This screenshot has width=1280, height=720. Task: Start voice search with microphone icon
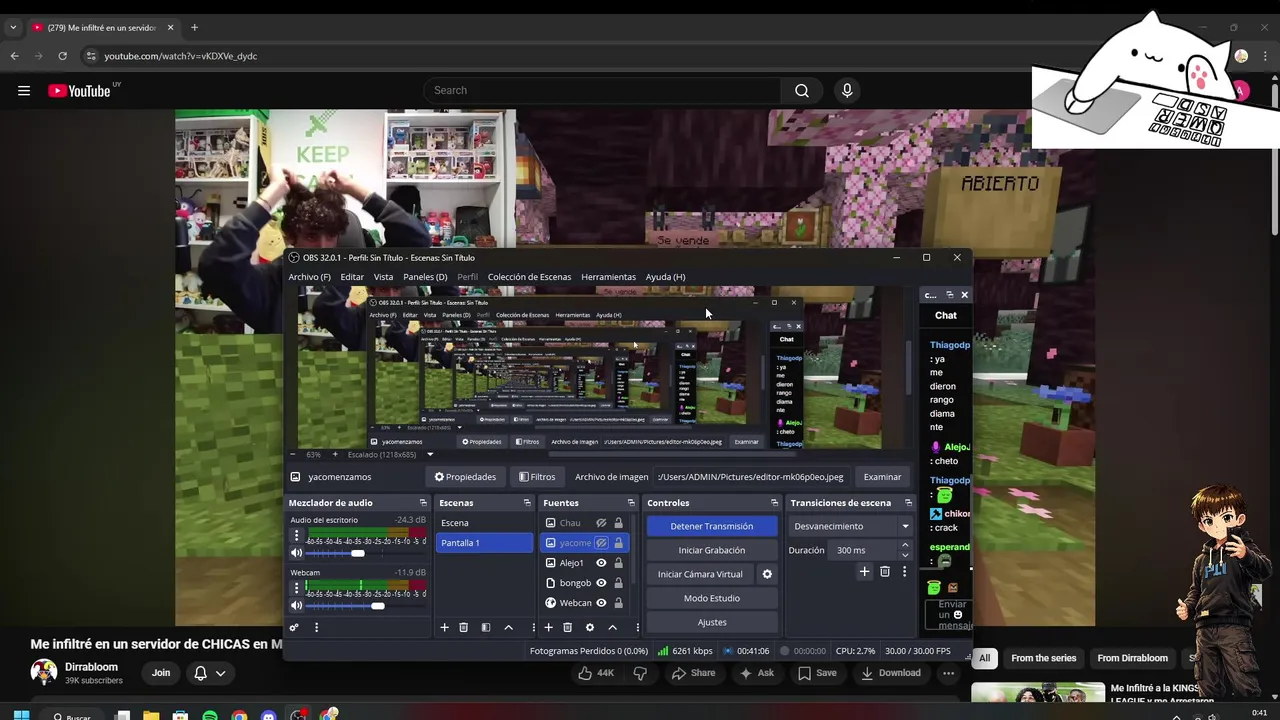click(847, 91)
